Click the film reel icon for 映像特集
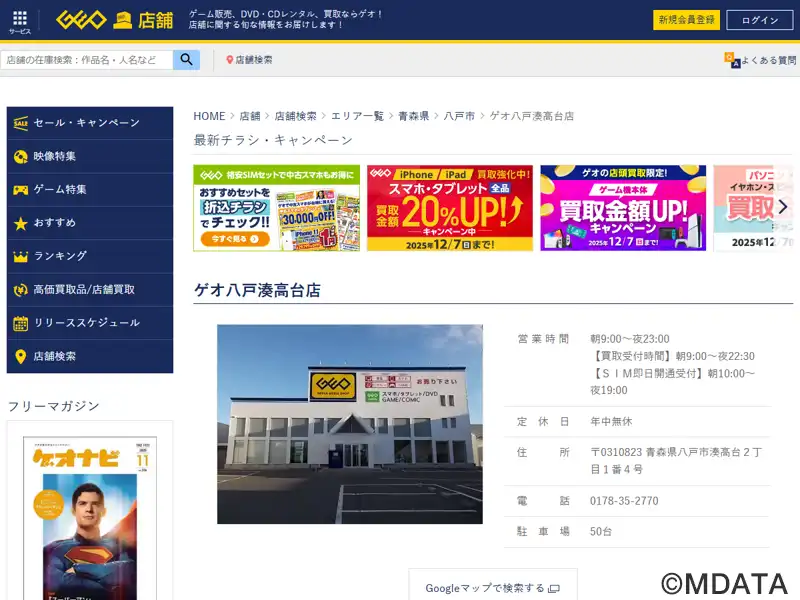 (x=20, y=157)
